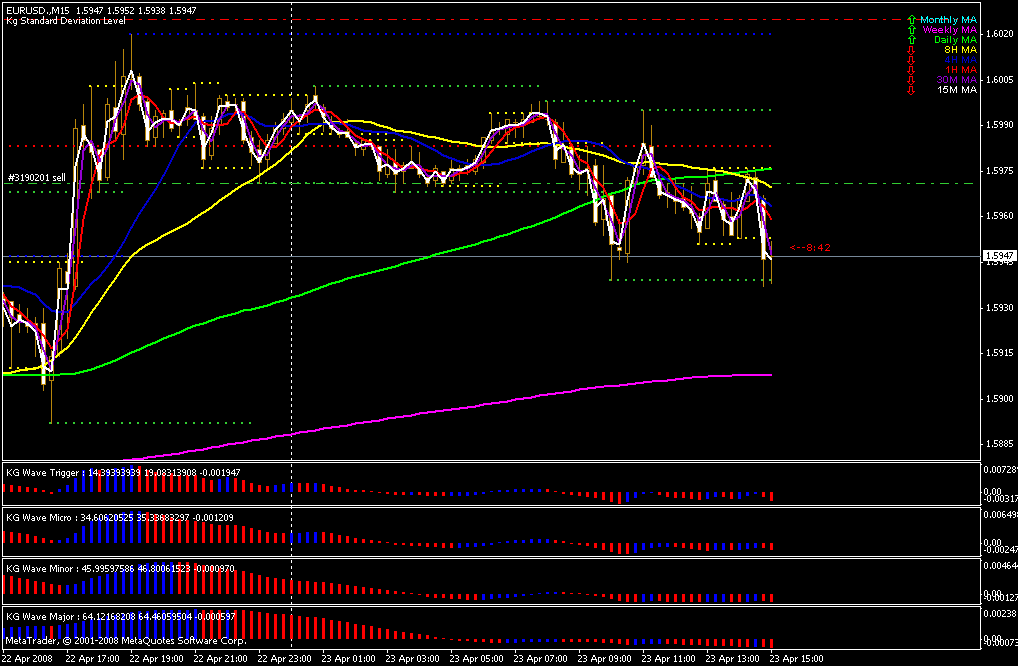1018x666 pixels.
Task: Click the 1.5975 price axis label
Action: pos(999,171)
